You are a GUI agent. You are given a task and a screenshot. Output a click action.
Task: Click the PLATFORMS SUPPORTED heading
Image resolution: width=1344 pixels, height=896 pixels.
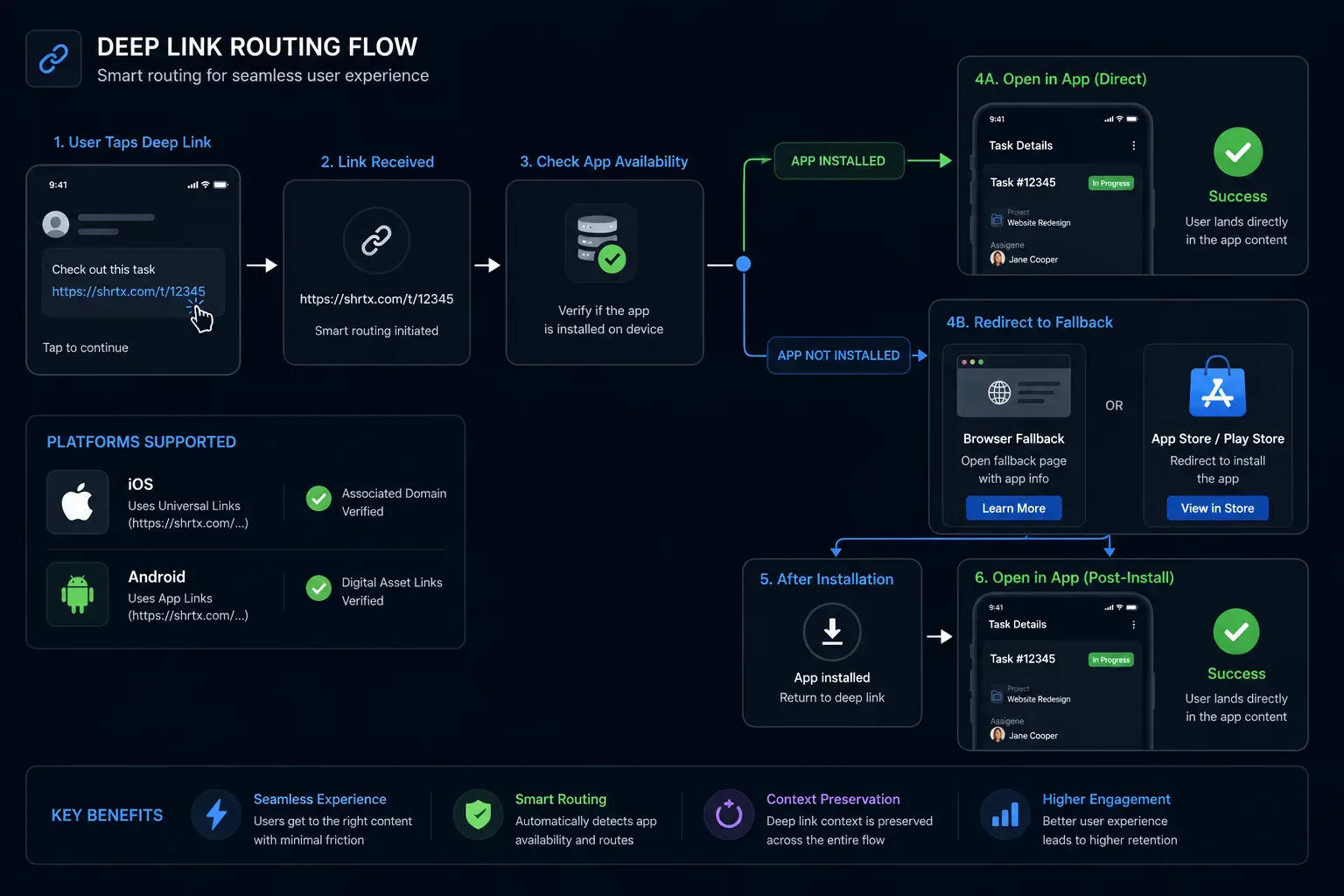141,442
